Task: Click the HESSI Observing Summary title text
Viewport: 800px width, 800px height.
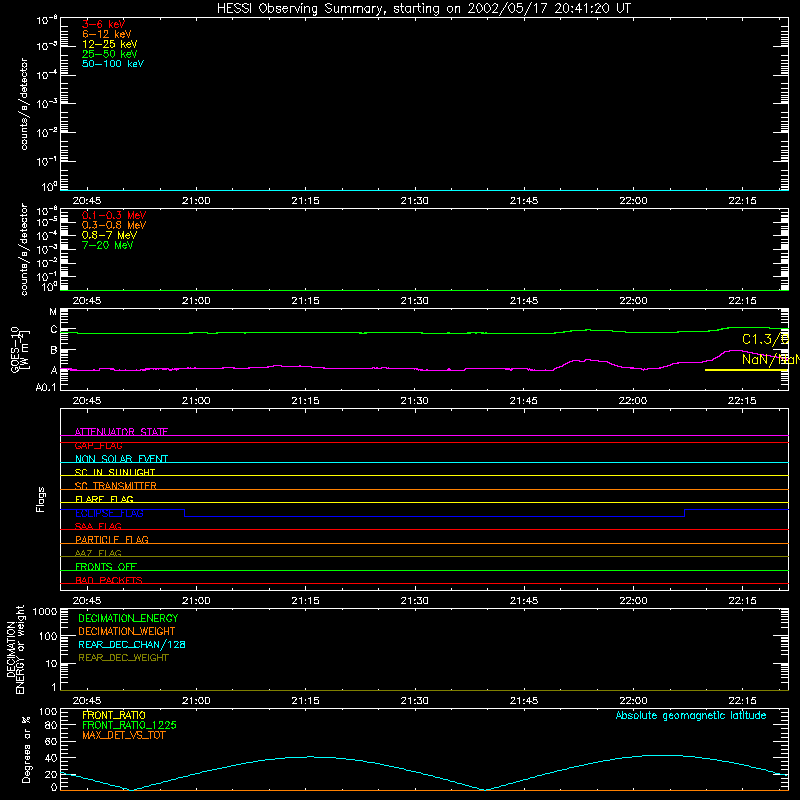Action: [x=423, y=9]
